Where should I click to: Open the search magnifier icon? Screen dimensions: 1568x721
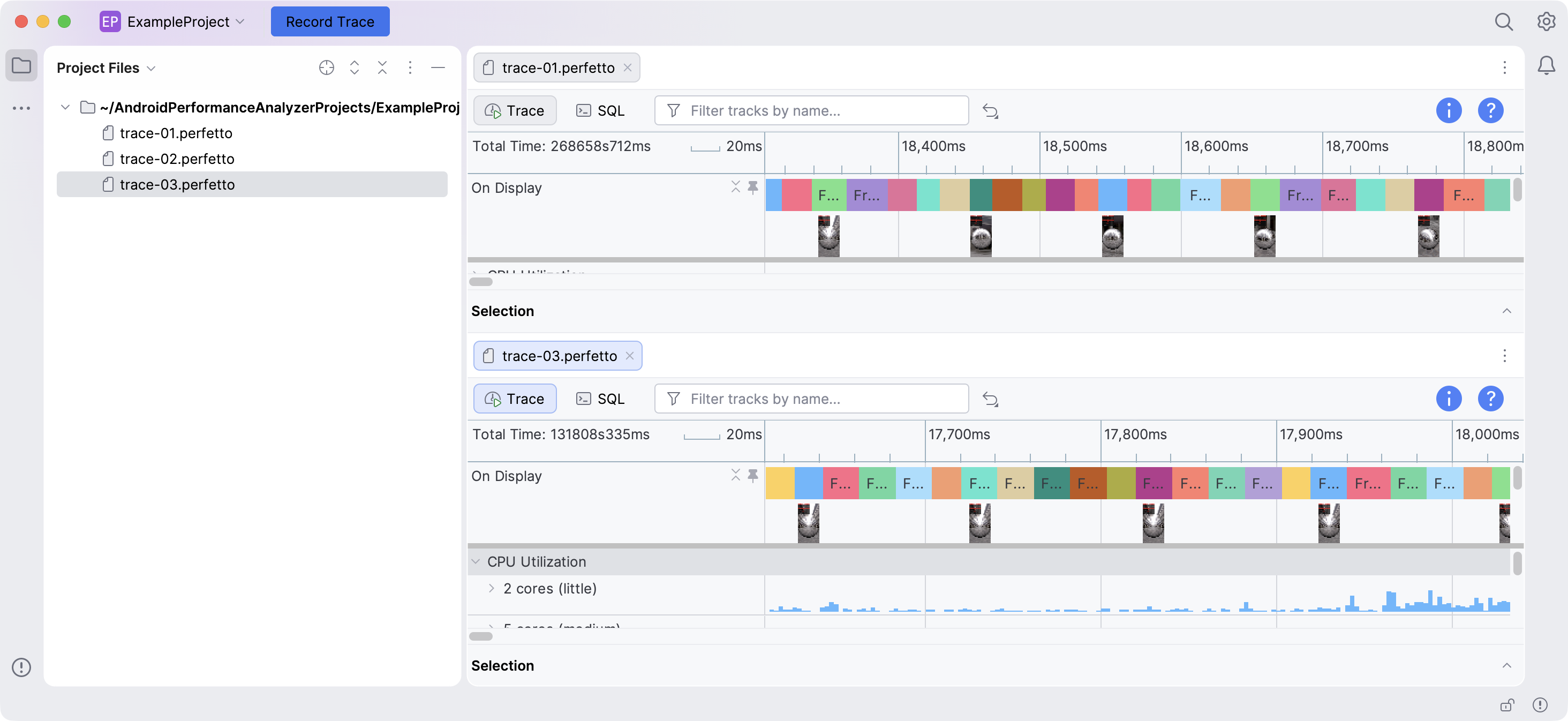click(x=1504, y=22)
